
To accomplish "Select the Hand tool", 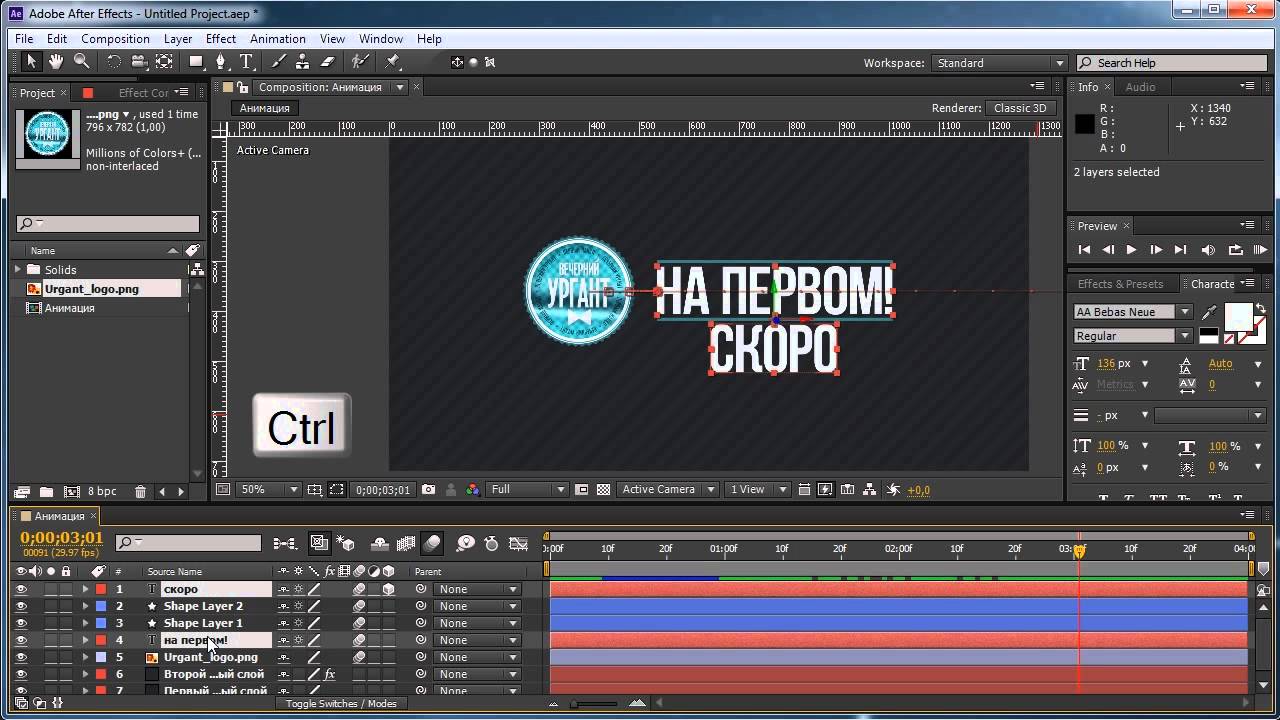I will (x=56, y=62).
